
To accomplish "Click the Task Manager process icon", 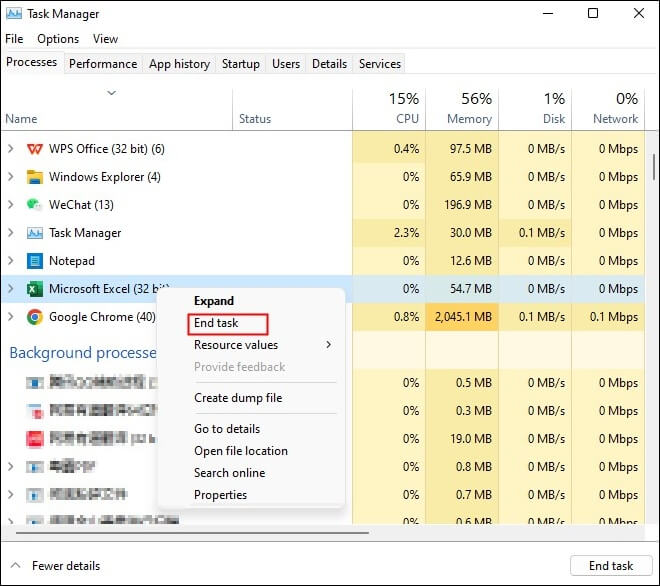I will tap(34, 233).
